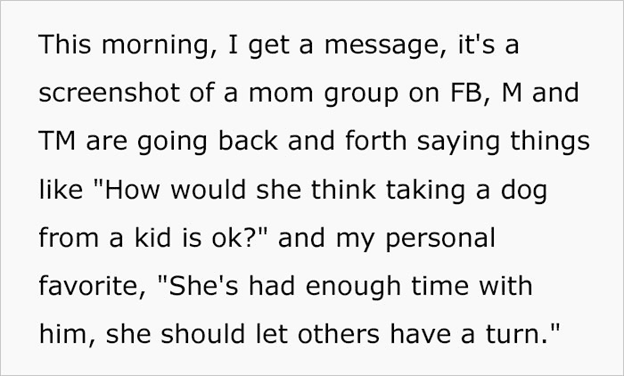The width and height of the screenshot is (624, 376).
Task: Click the initials "TM"
Action: coord(57,141)
